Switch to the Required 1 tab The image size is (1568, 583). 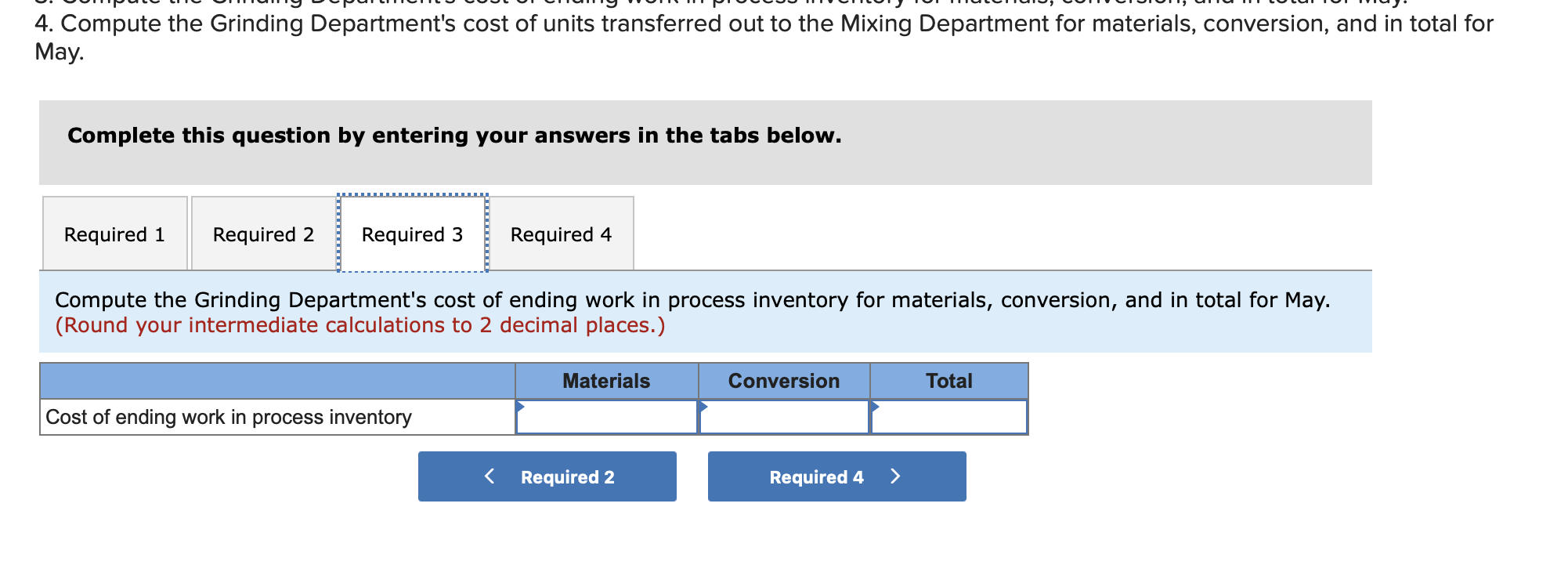pos(114,234)
